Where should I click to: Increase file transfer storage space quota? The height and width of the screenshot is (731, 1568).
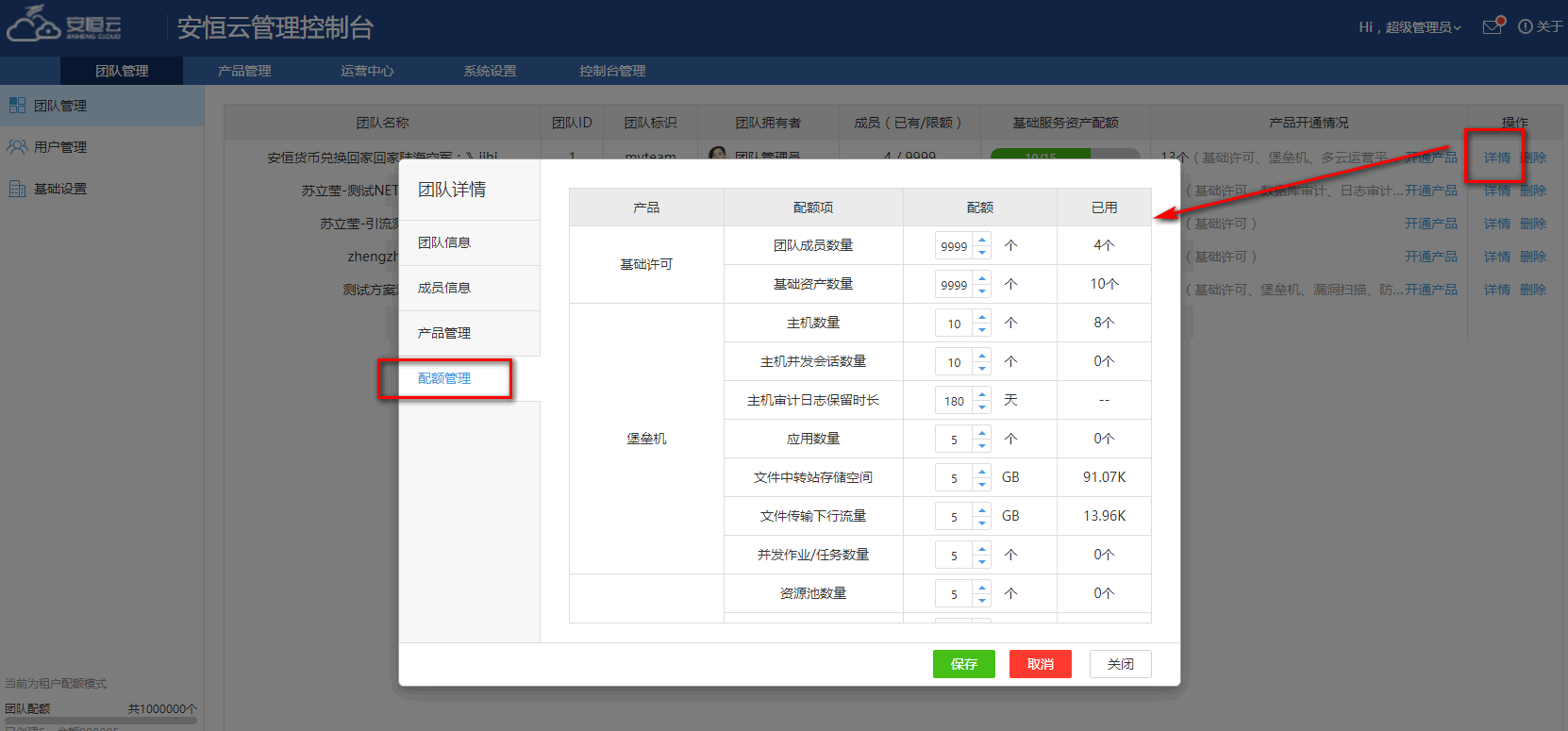click(982, 472)
